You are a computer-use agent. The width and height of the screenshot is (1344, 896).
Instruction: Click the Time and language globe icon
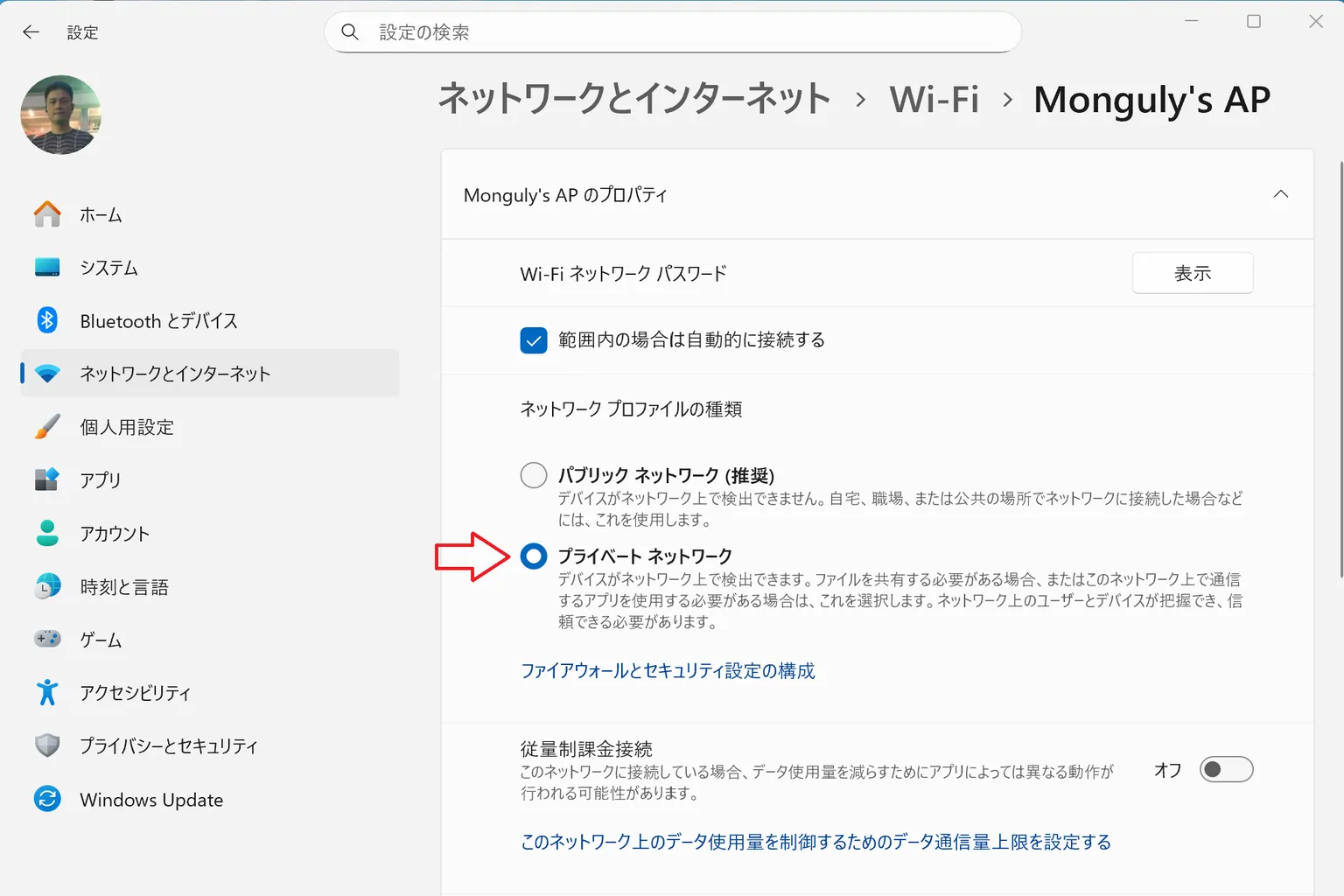click(x=47, y=586)
